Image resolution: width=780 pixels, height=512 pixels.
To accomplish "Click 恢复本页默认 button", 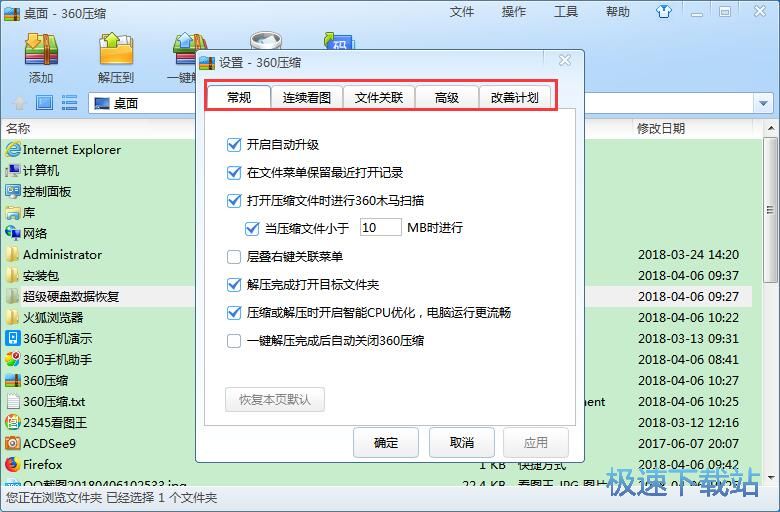I will 275,400.
